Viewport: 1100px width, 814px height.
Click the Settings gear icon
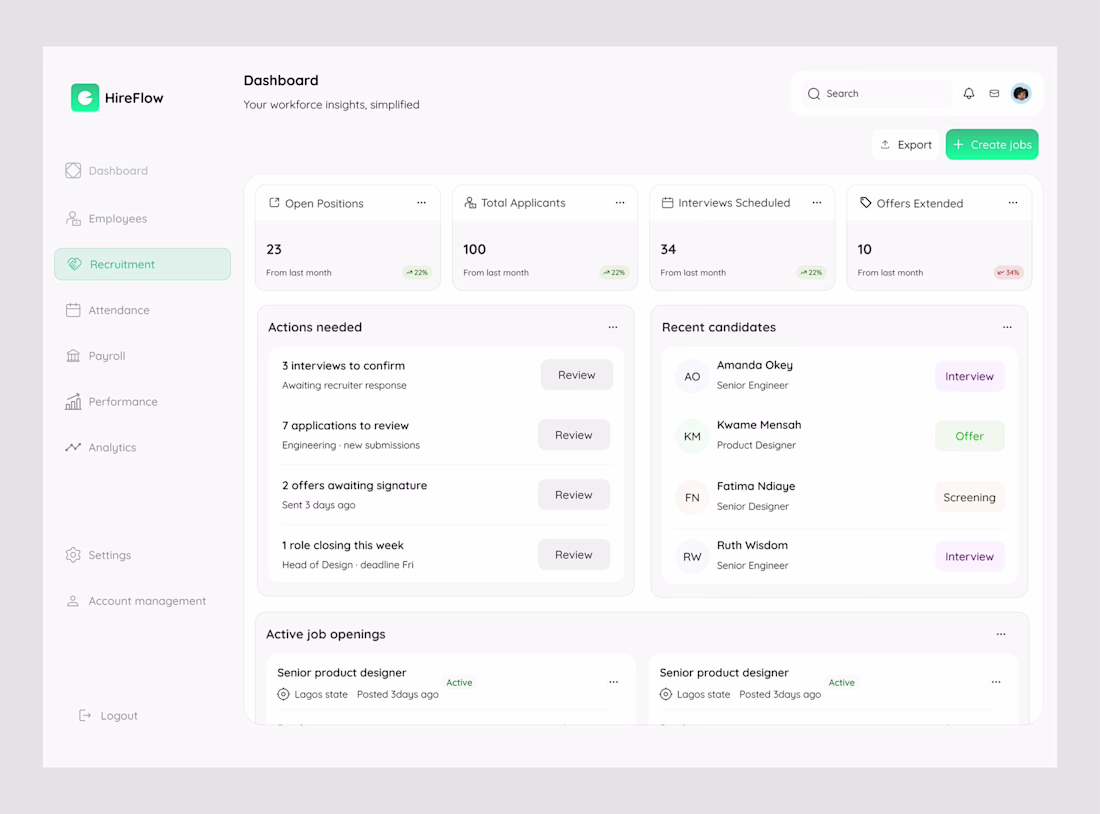(x=73, y=555)
